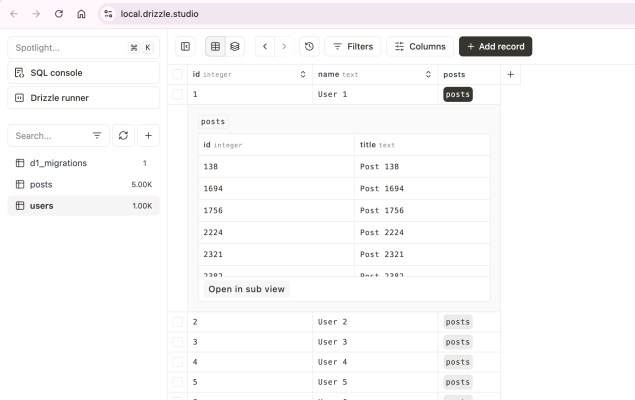View site information icon in address bar
635x400 pixels.
(x=108, y=14)
